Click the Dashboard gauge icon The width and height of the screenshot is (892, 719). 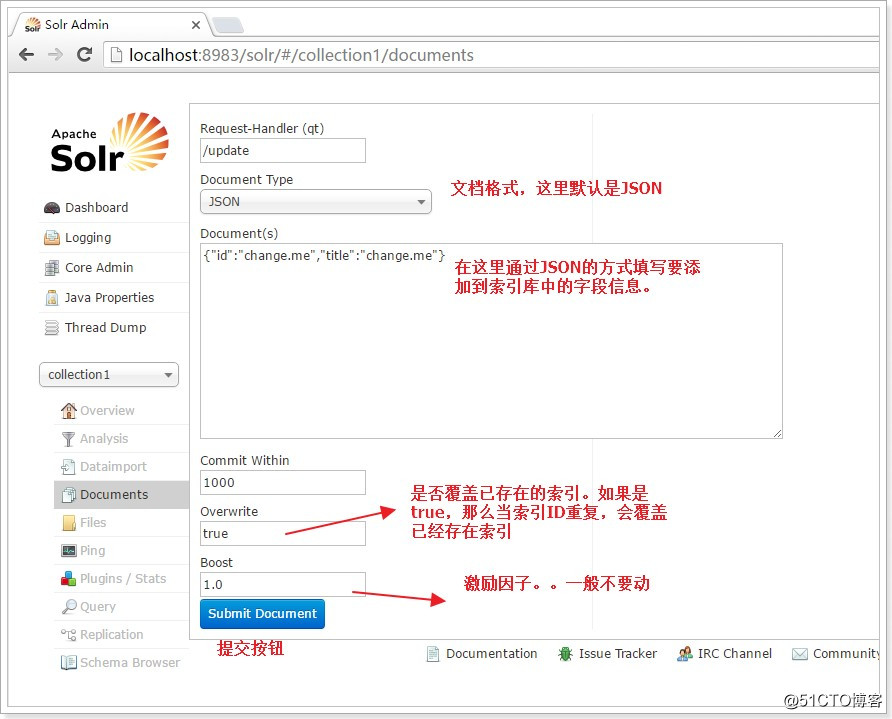(x=52, y=208)
